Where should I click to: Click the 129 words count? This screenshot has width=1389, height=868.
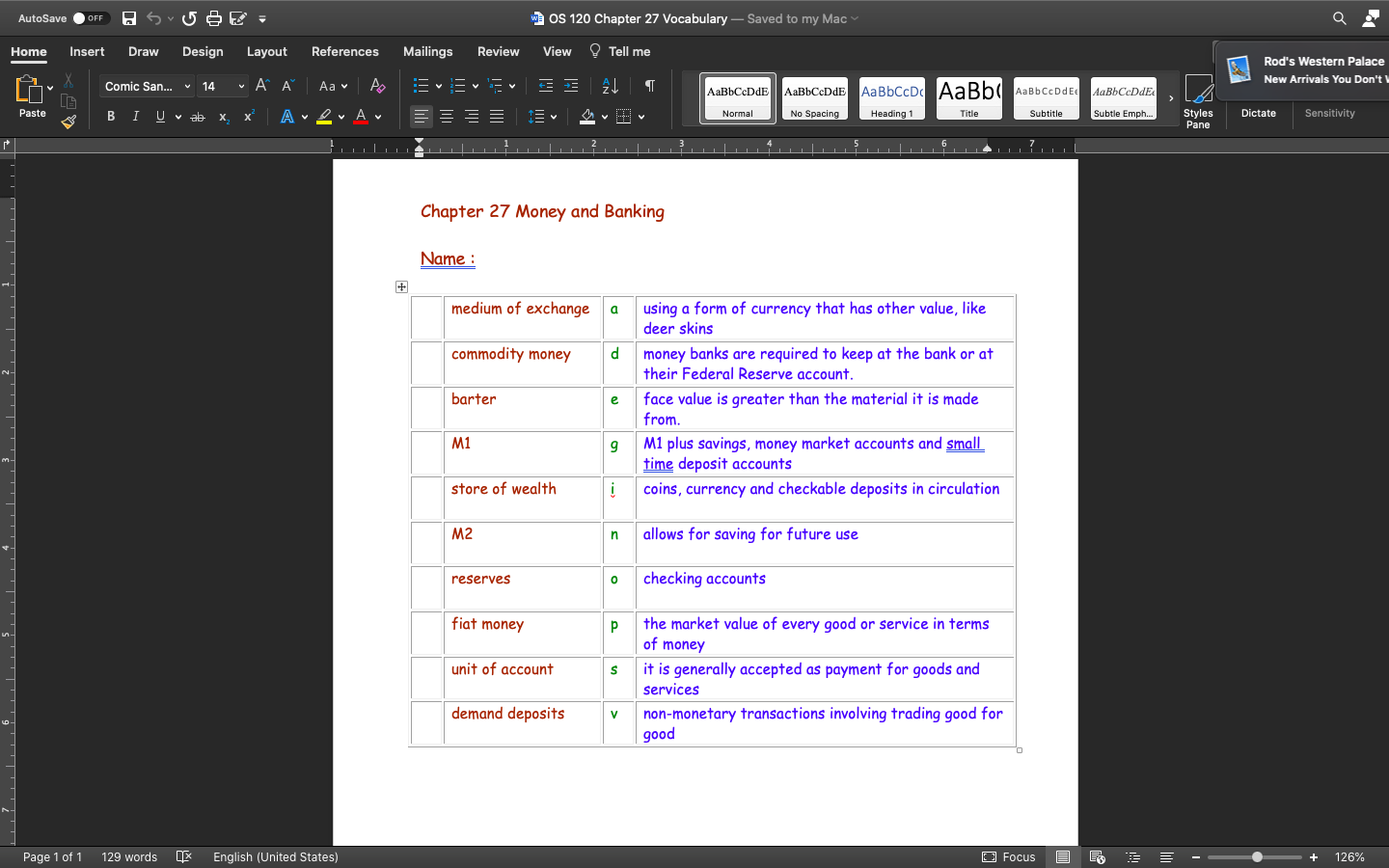click(129, 856)
